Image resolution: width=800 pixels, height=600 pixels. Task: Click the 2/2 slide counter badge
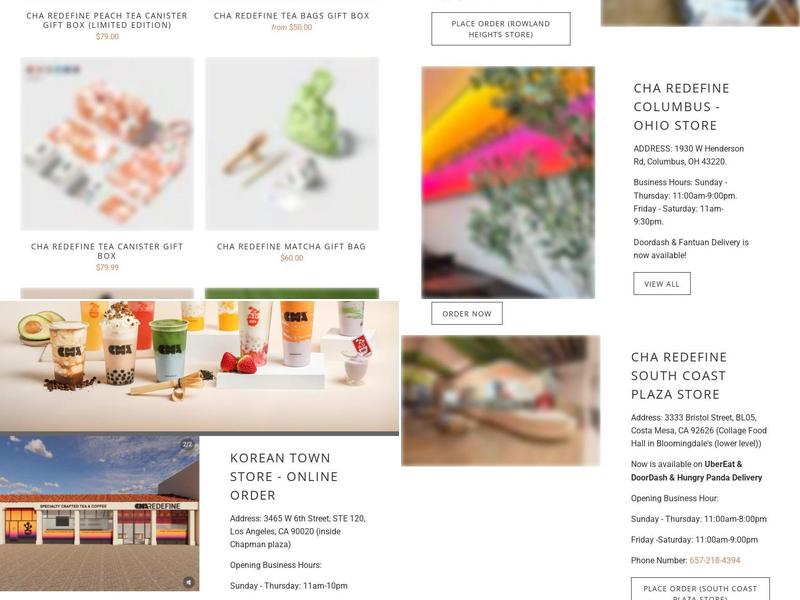pyautogui.click(x=187, y=444)
